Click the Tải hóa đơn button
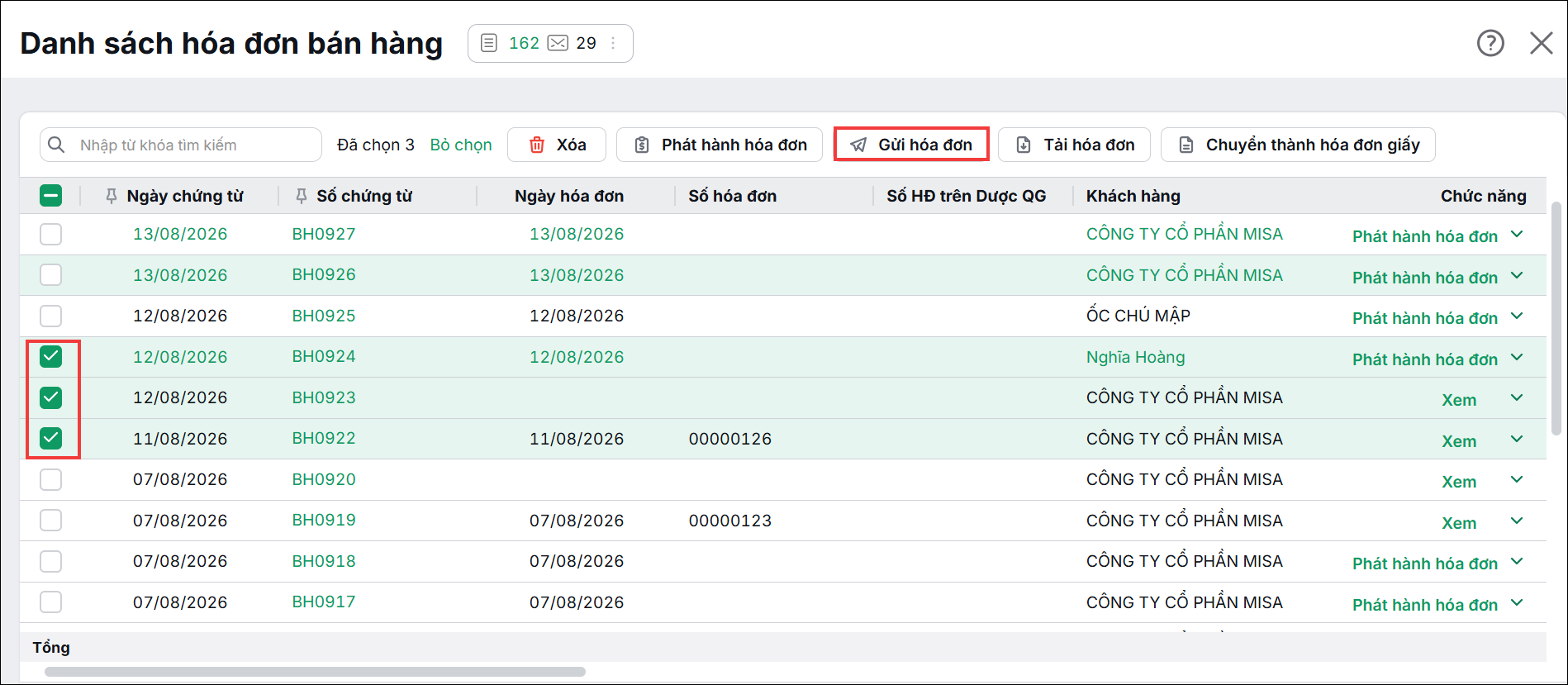This screenshot has height=685, width=1568. pyautogui.click(x=1075, y=145)
